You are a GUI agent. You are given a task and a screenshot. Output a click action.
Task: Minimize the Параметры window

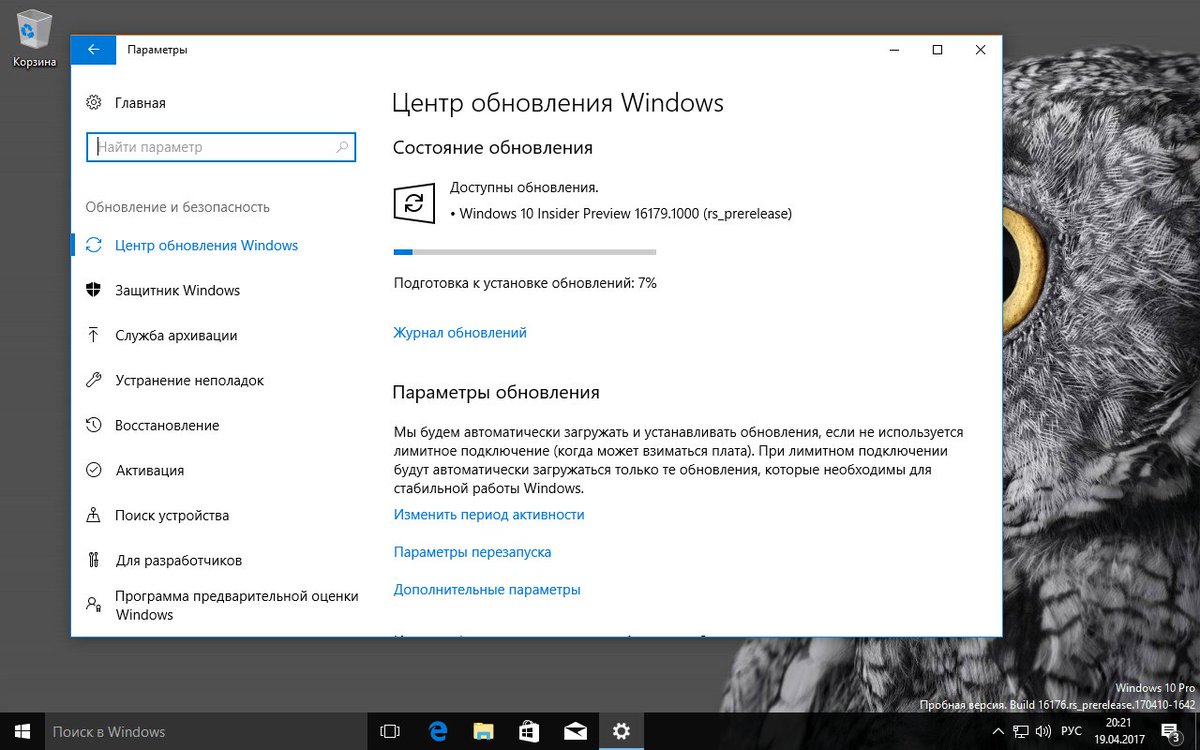[x=893, y=49]
